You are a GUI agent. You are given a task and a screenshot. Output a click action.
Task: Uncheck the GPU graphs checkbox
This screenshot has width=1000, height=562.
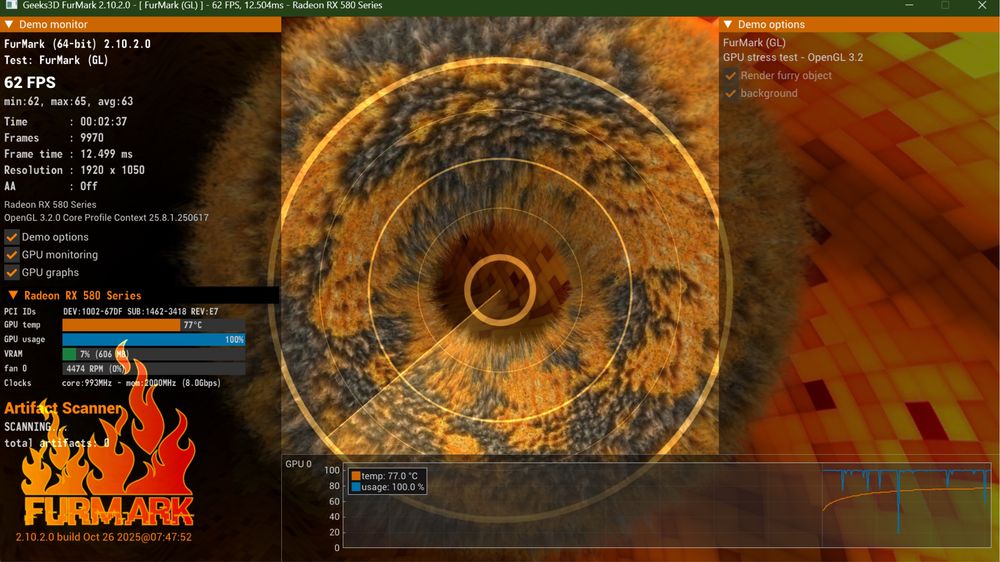tap(11, 272)
